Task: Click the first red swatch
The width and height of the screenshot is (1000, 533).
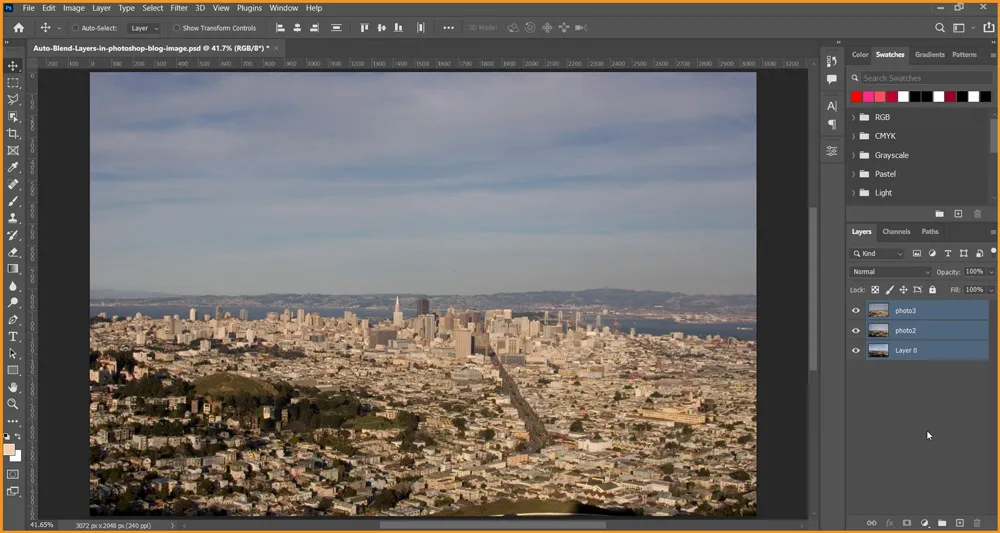Action: pos(857,97)
